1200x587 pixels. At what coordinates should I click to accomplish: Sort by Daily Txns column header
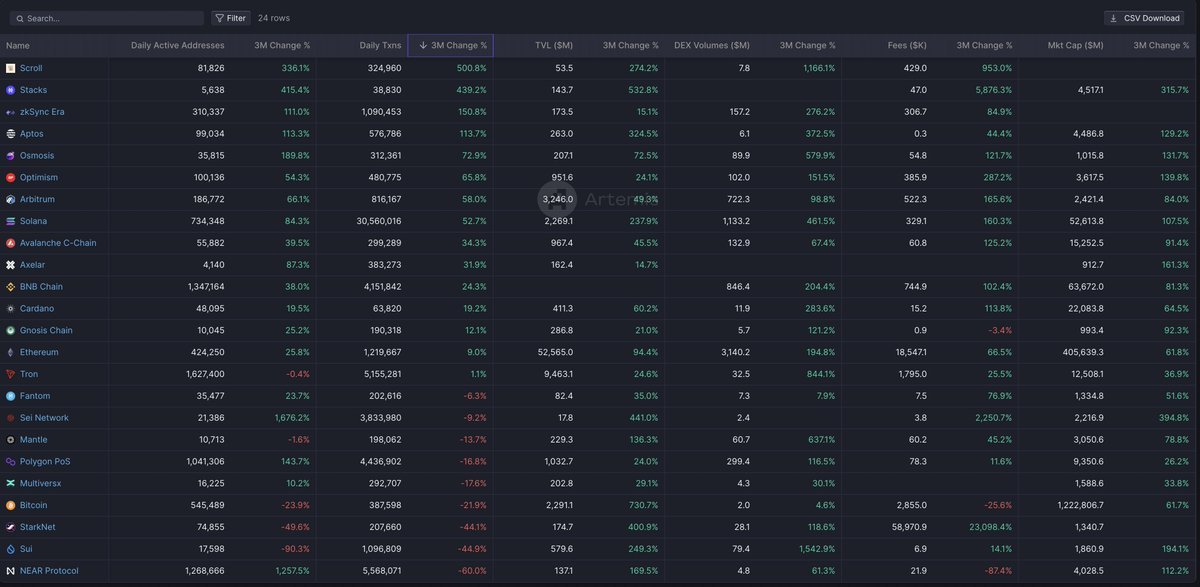point(380,45)
